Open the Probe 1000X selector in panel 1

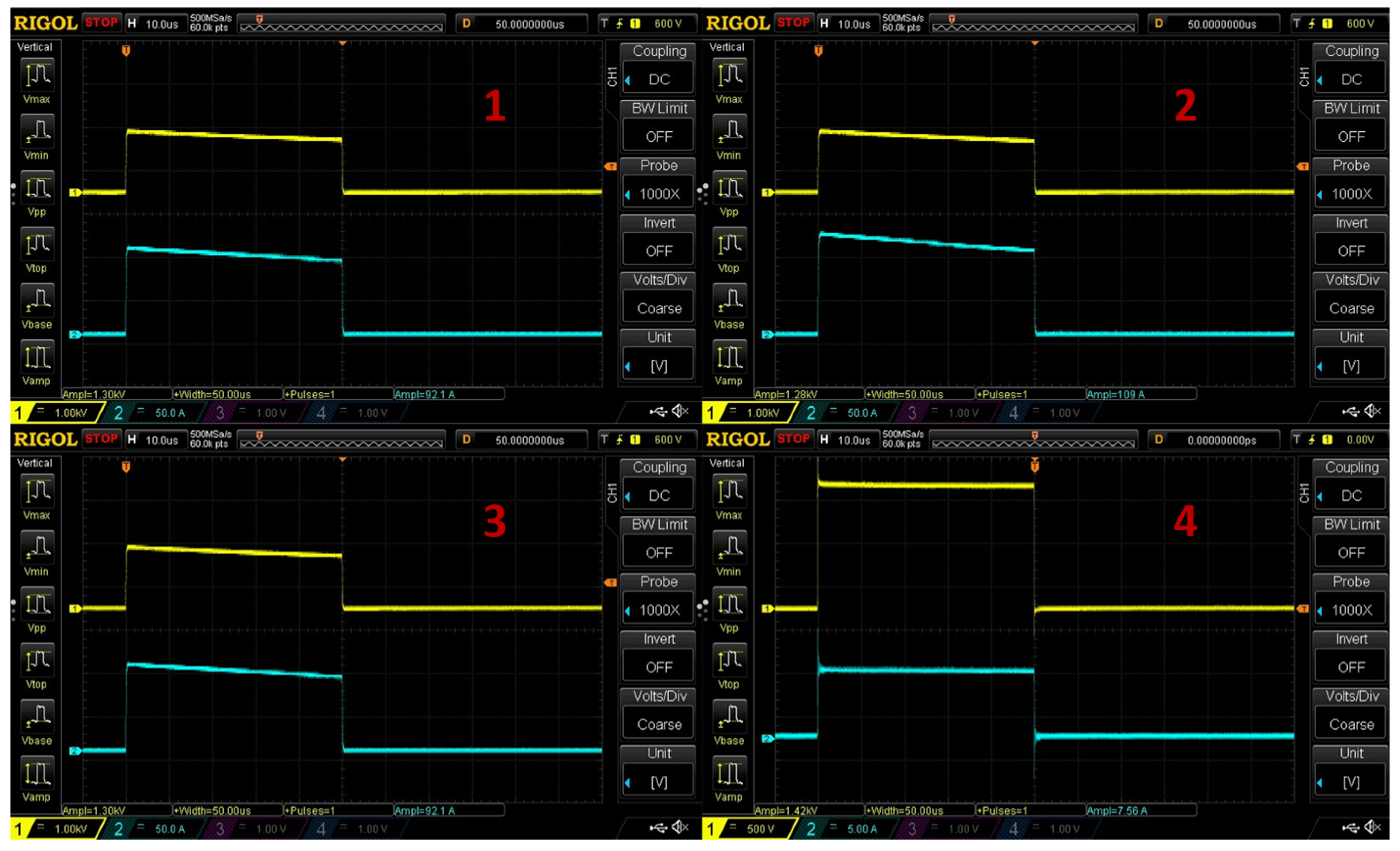[x=659, y=194]
